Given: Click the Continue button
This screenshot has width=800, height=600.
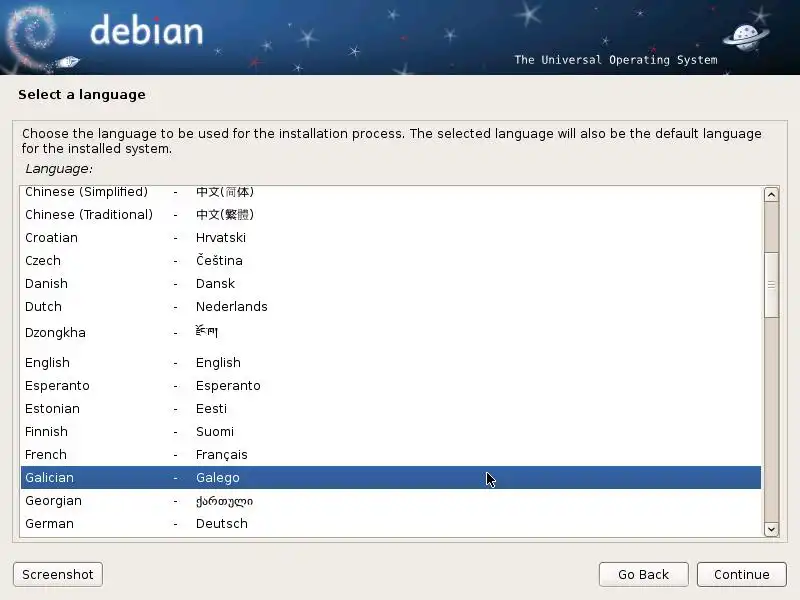Looking at the screenshot, I should [x=741, y=574].
